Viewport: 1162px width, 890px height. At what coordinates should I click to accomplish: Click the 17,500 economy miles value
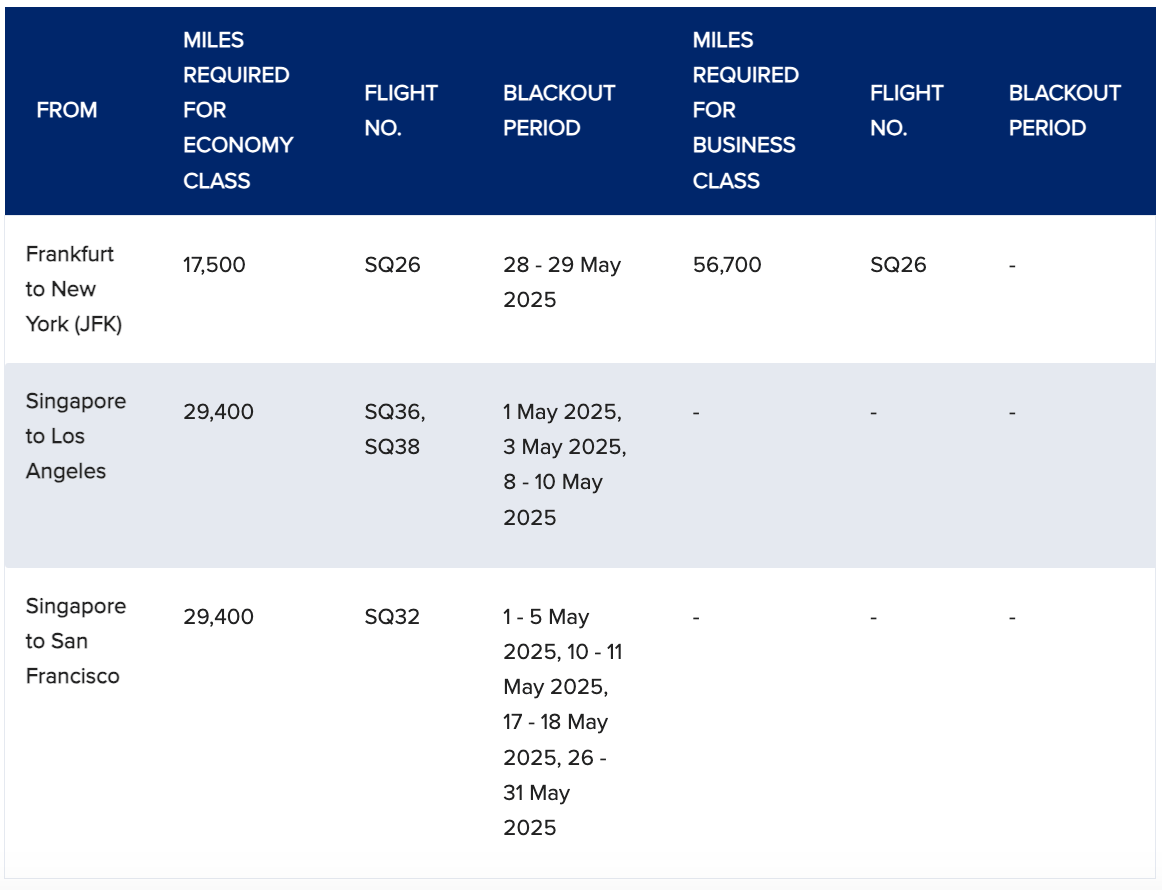214,265
